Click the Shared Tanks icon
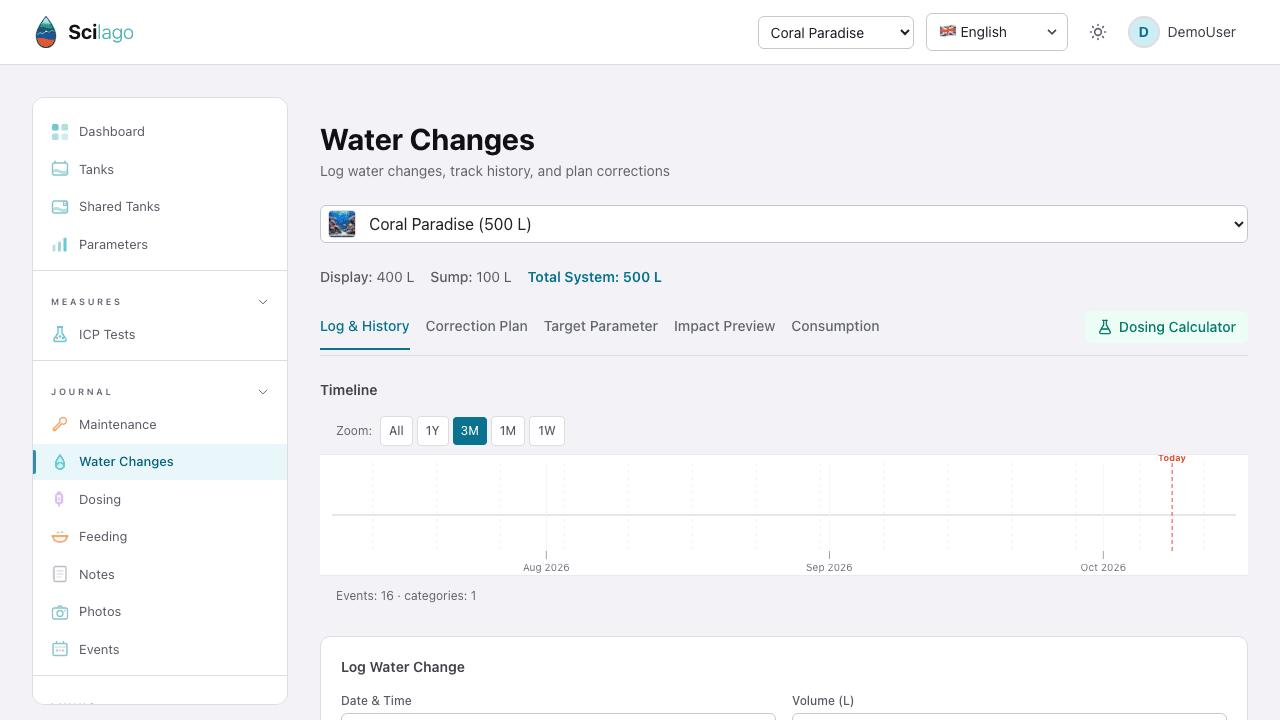This screenshot has height=720, width=1280. pos(60,207)
